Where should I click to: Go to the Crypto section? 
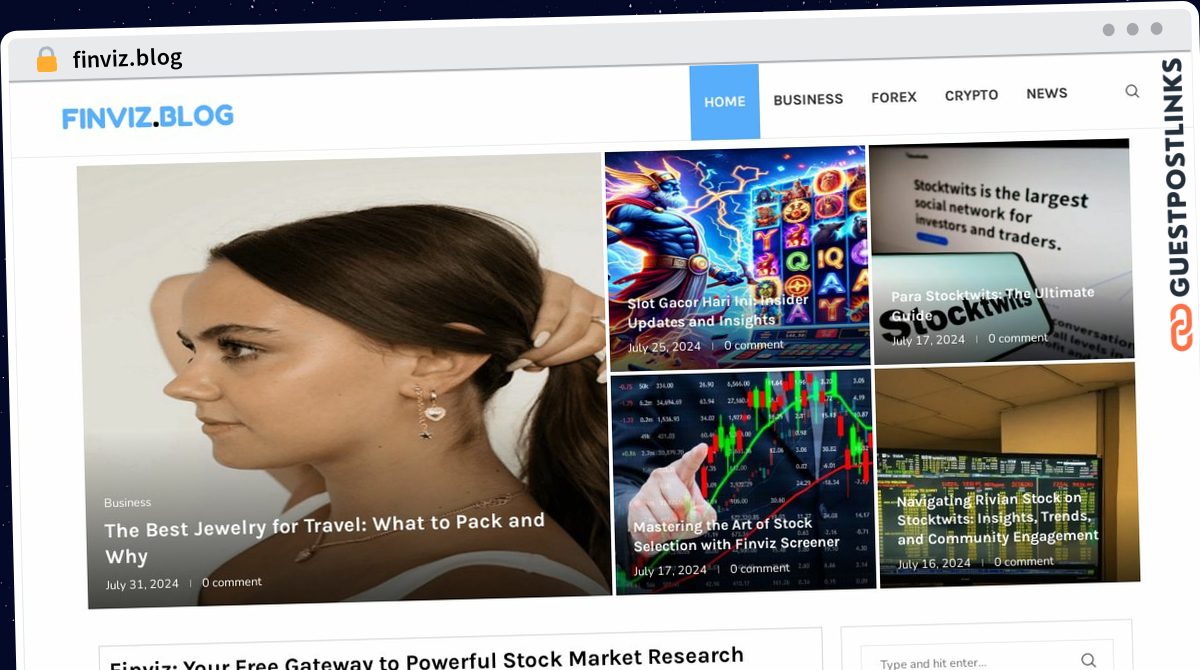pyautogui.click(x=971, y=95)
